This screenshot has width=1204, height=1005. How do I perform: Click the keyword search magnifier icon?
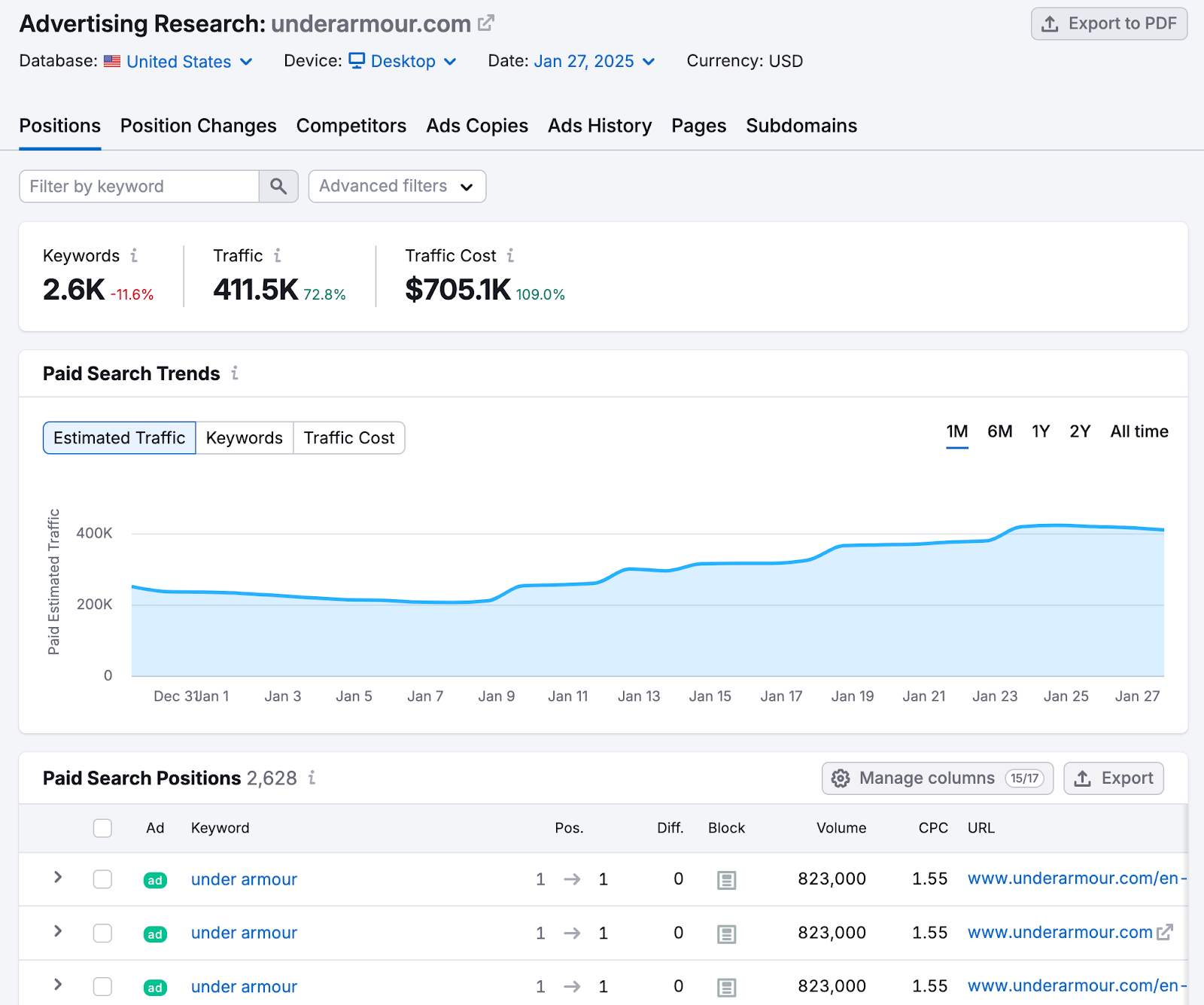point(278,186)
